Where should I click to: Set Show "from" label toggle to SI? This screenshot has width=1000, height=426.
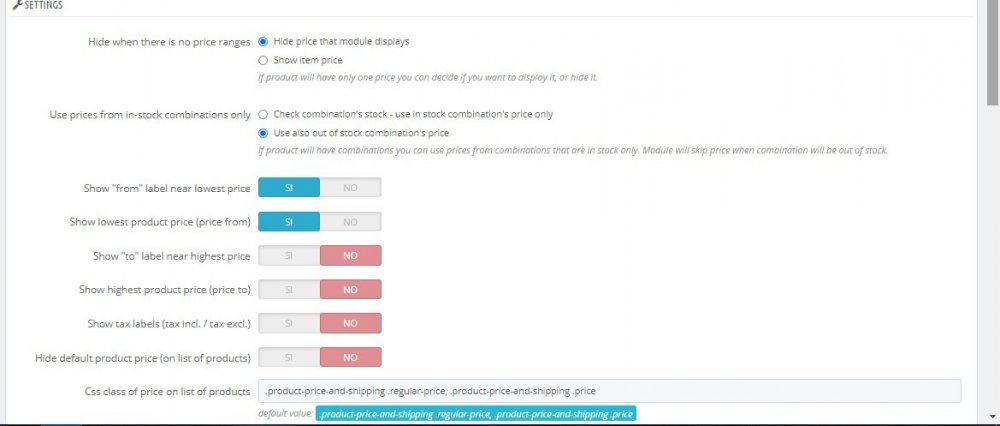289,187
